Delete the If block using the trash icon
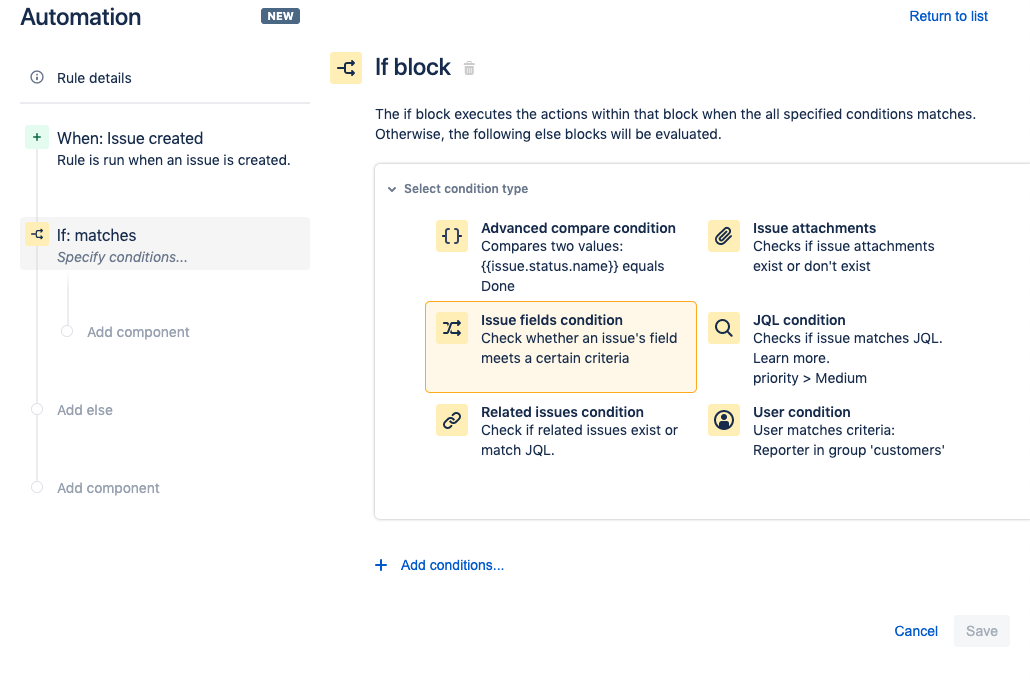 click(469, 68)
